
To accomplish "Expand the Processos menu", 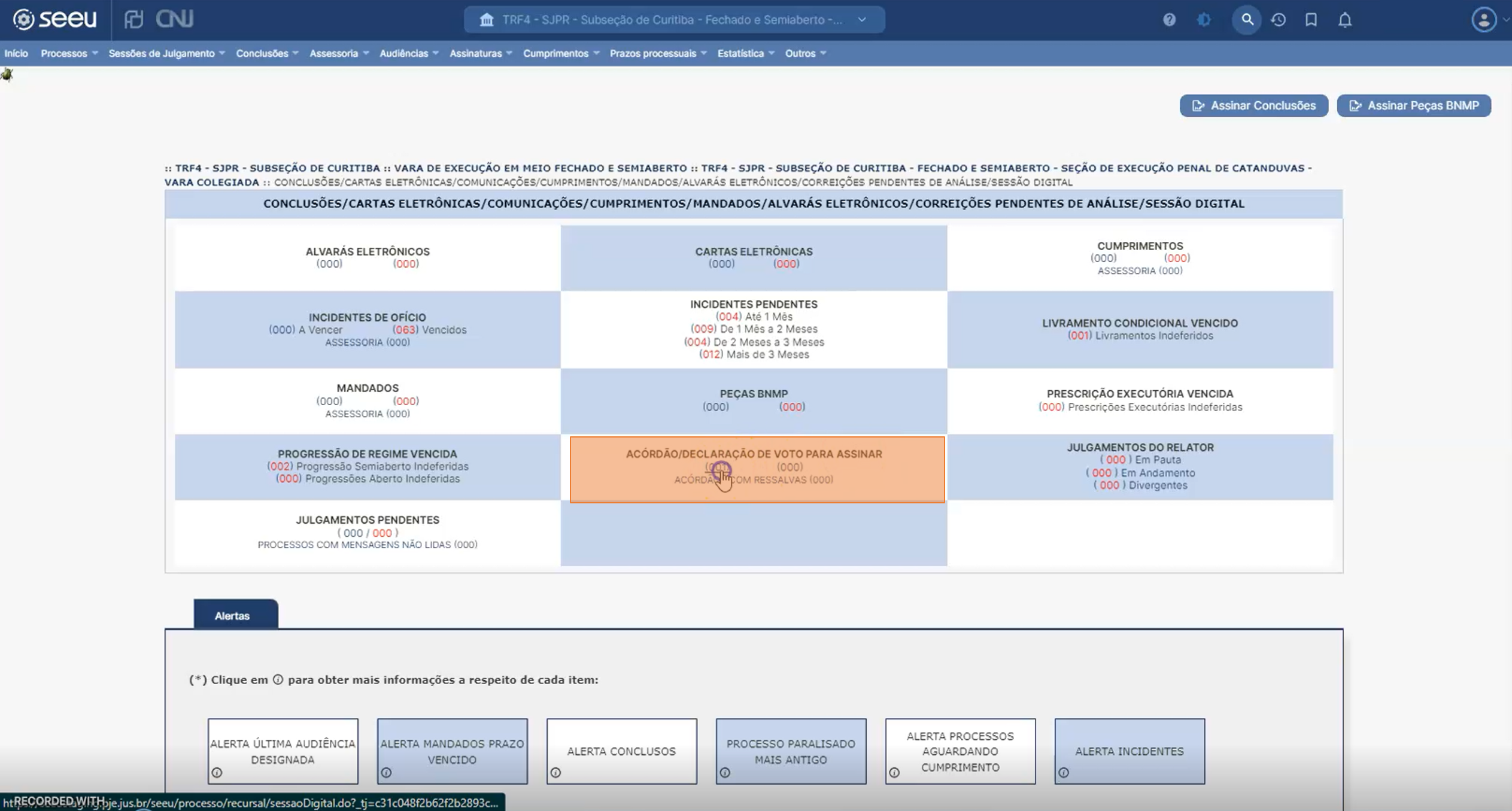I will click(x=69, y=53).
